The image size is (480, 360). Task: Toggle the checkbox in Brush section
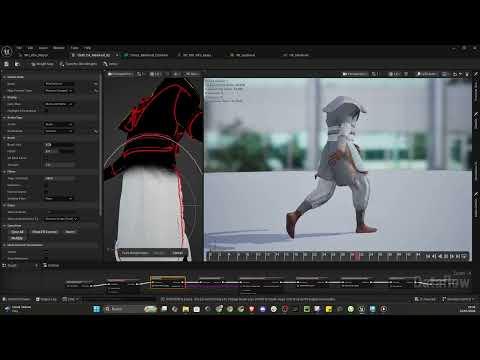(x=46, y=158)
